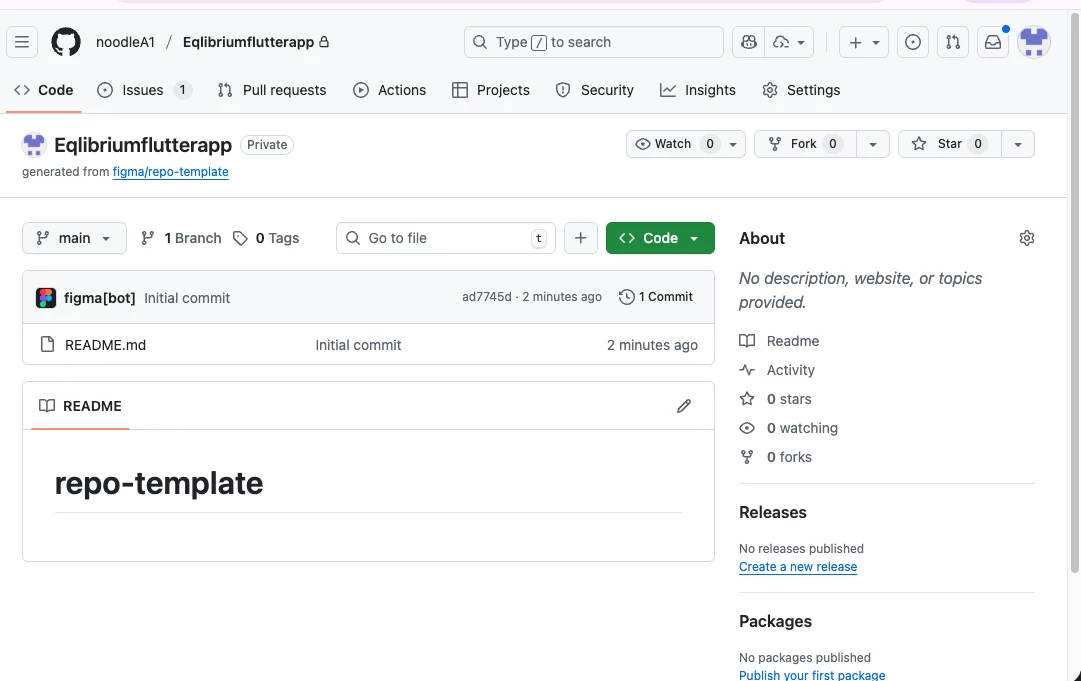This screenshot has height=681, width=1081.
Task: Click the figma[bot] avatar
Action: point(46,298)
